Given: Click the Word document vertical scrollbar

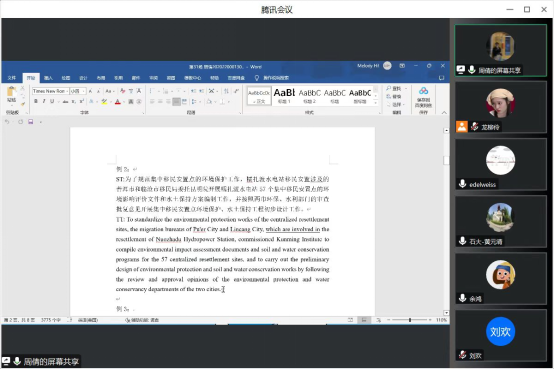Looking at the screenshot, I should pyautogui.click(x=446, y=222).
